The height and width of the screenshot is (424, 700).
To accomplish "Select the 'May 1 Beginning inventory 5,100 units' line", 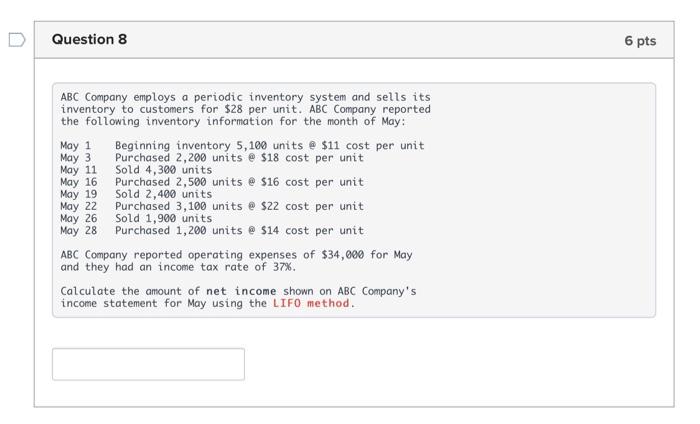I will click(242, 145).
